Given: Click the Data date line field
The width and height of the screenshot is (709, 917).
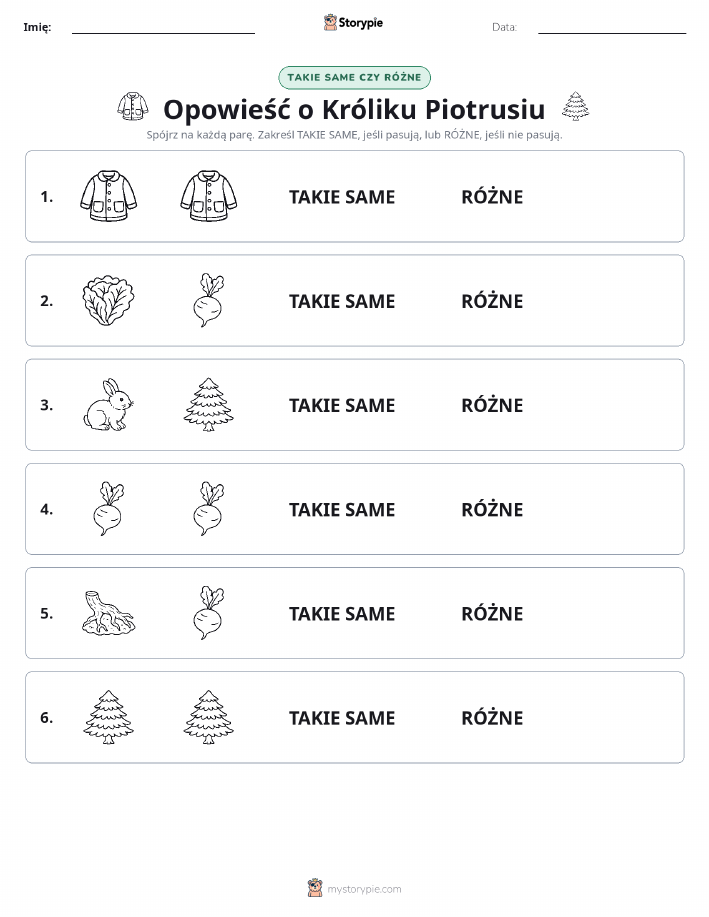Looking at the screenshot, I should [612, 27].
